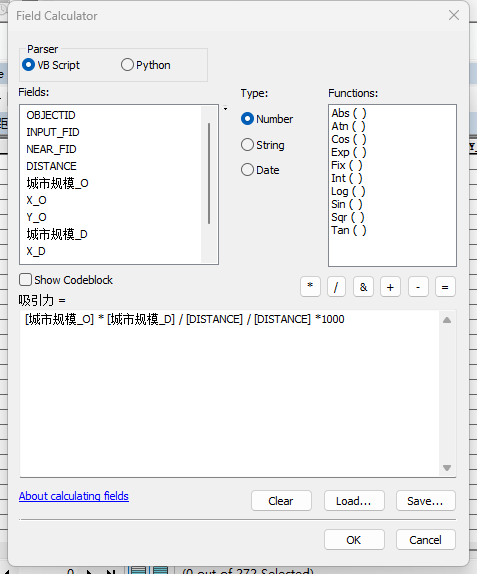Pick the Sin ( ) function
Screen dimensions: 477x574
tap(347, 204)
